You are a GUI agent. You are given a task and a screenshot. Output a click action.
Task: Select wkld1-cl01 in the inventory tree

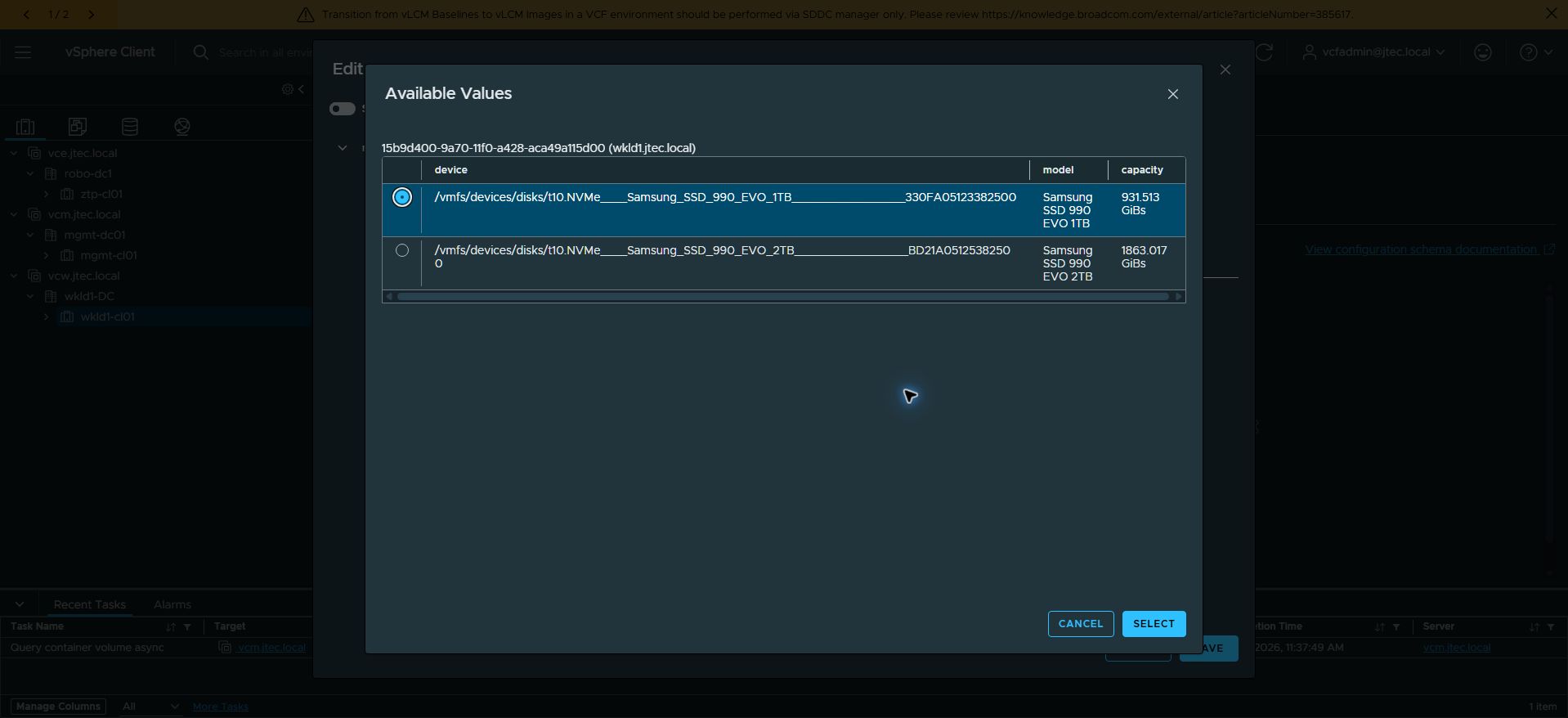pos(107,316)
